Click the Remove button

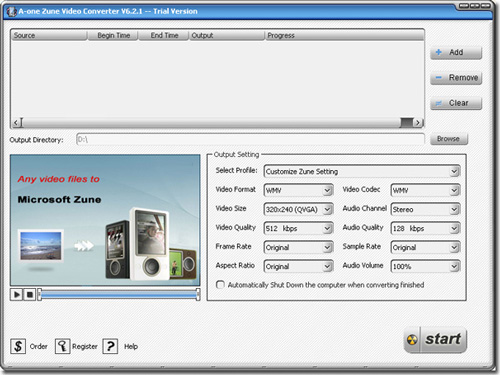[456, 78]
